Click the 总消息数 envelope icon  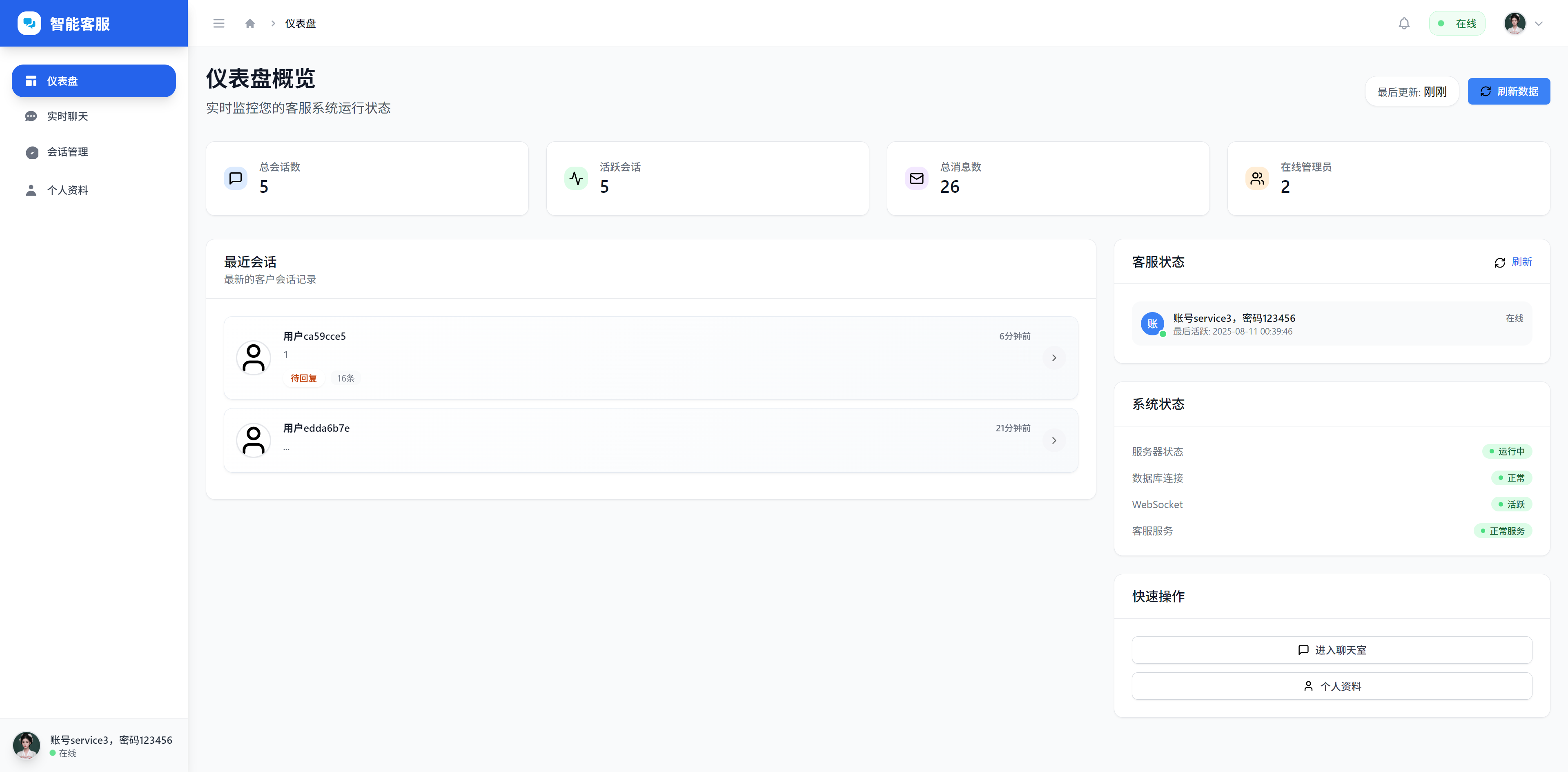click(916, 178)
